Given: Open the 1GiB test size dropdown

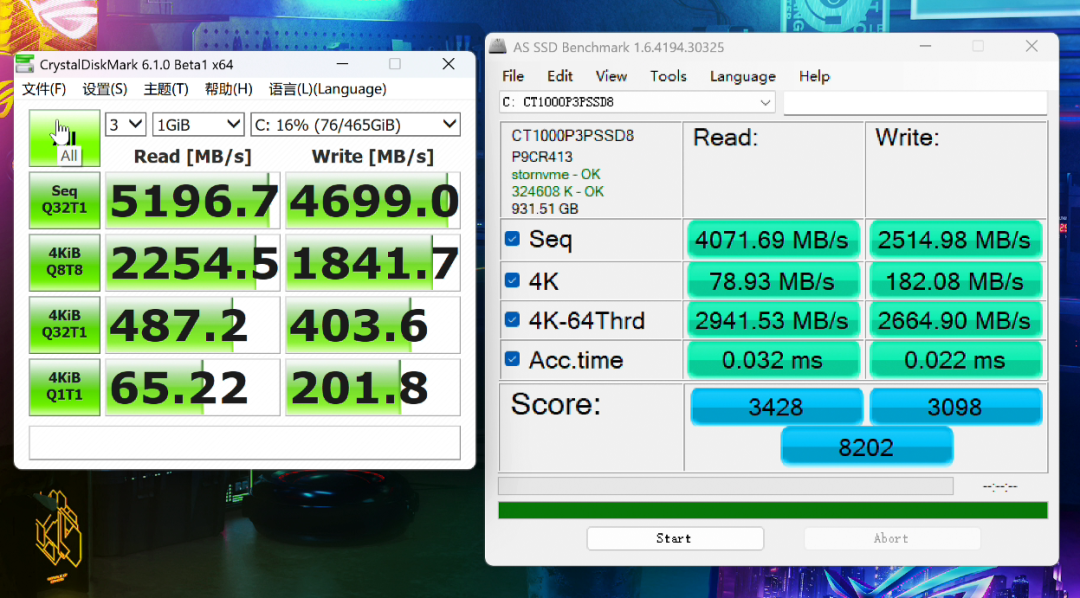Looking at the screenshot, I should tap(198, 125).
